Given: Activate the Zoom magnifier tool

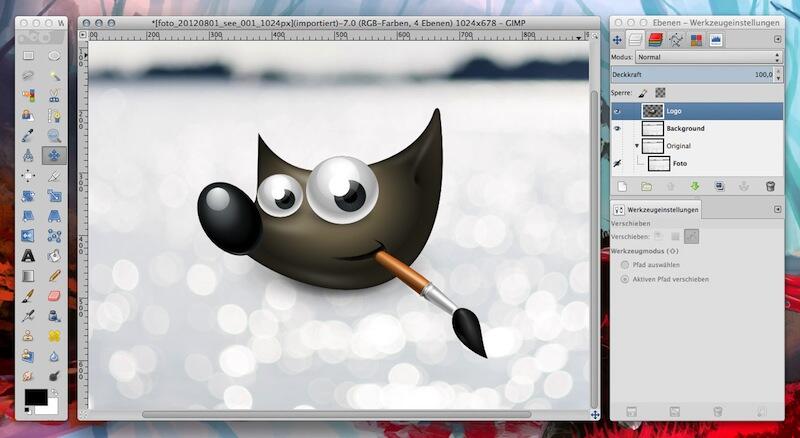Looking at the screenshot, I should 54,135.
